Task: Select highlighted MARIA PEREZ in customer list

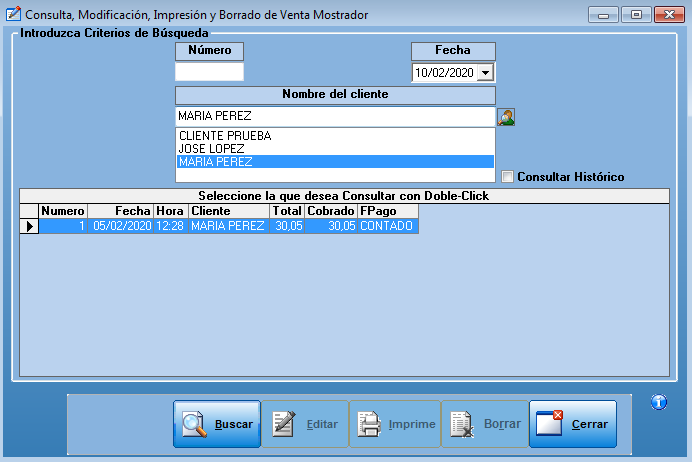Action: tap(335, 162)
